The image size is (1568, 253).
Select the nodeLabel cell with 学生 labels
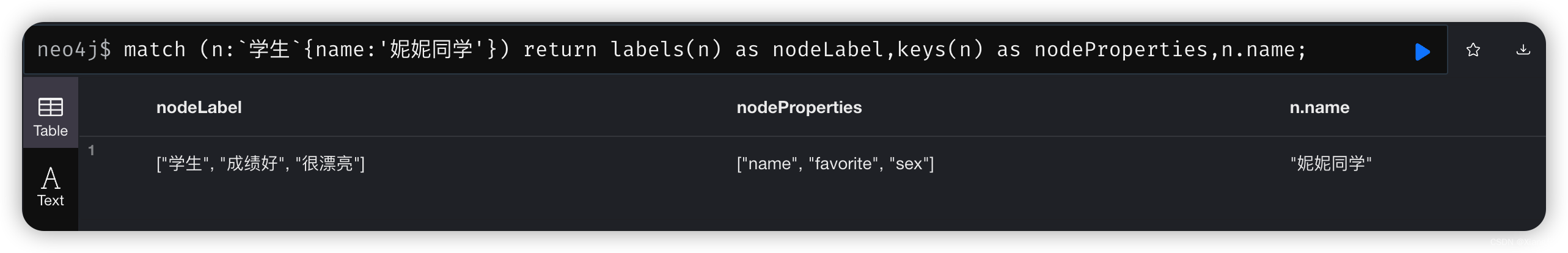click(x=261, y=164)
